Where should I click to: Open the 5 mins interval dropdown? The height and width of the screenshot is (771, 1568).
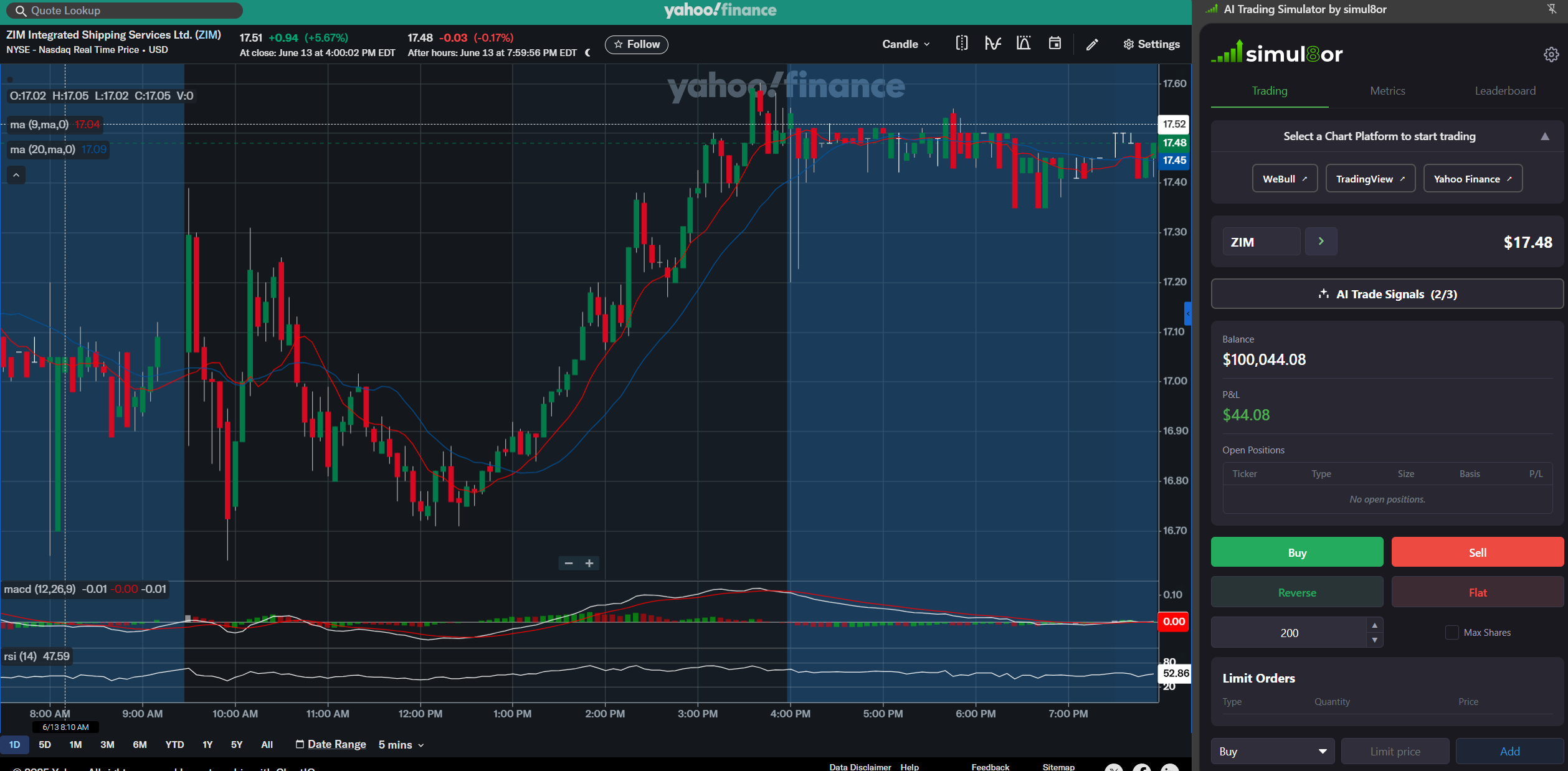[401, 745]
